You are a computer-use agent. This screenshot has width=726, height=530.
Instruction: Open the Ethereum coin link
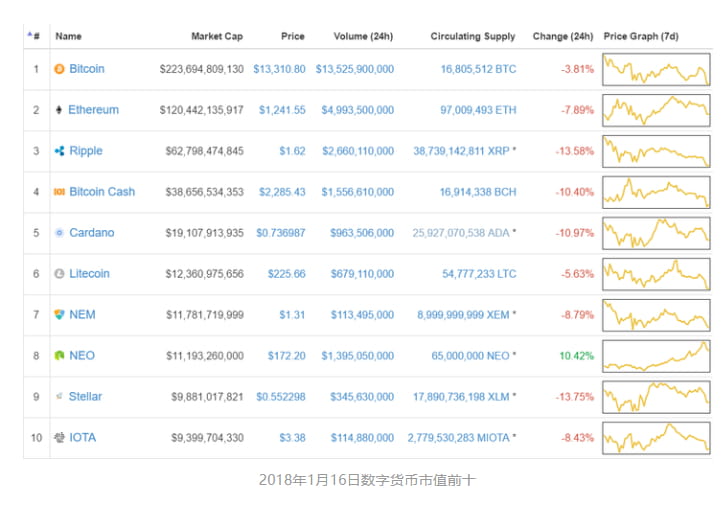point(94,110)
